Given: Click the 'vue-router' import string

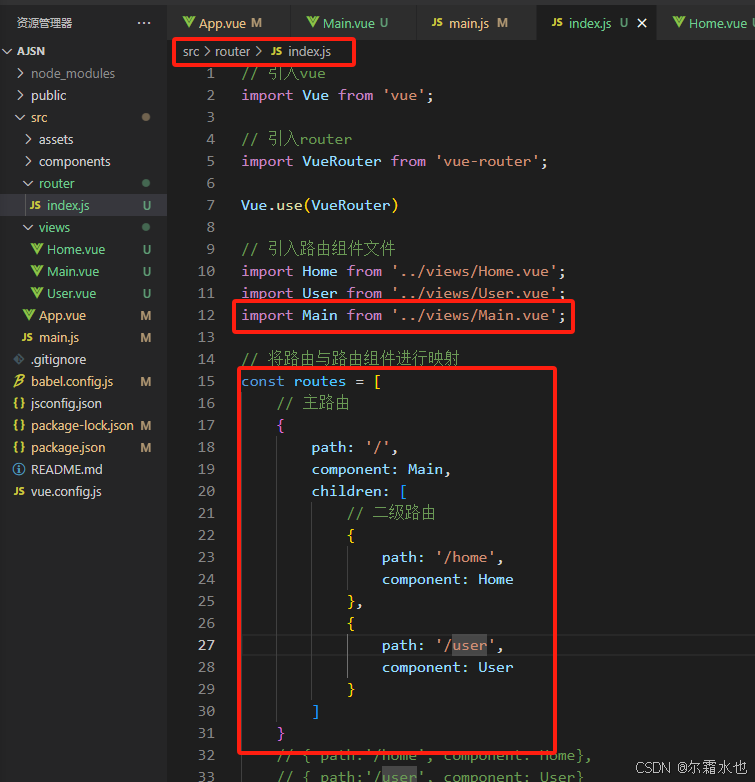Looking at the screenshot, I should pos(487,161).
